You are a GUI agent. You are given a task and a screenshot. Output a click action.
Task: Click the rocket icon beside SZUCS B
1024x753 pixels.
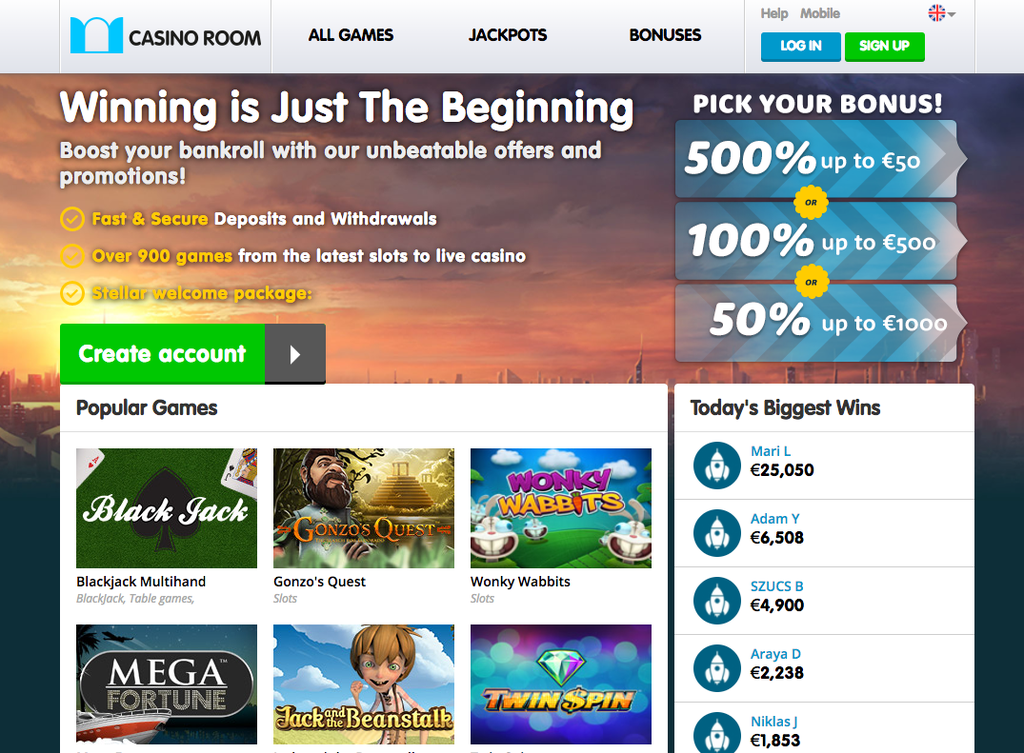(717, 601)
